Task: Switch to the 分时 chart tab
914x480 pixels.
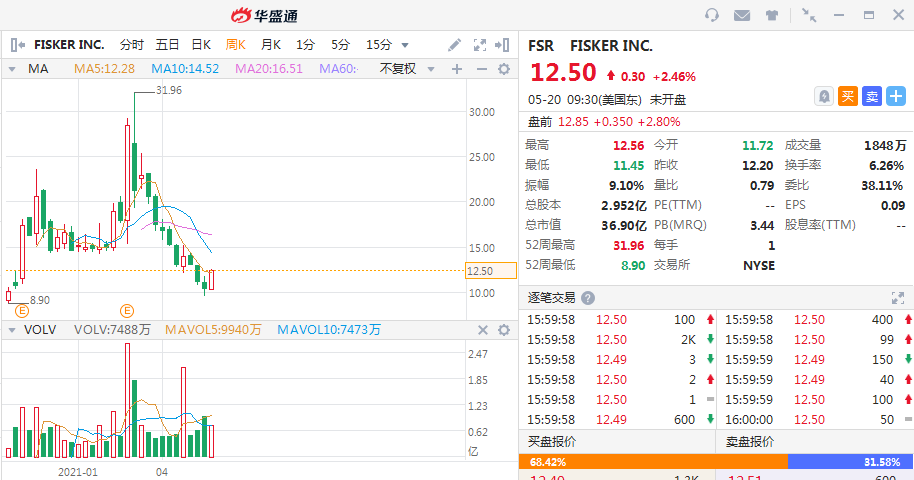Action: coord(132,45)
